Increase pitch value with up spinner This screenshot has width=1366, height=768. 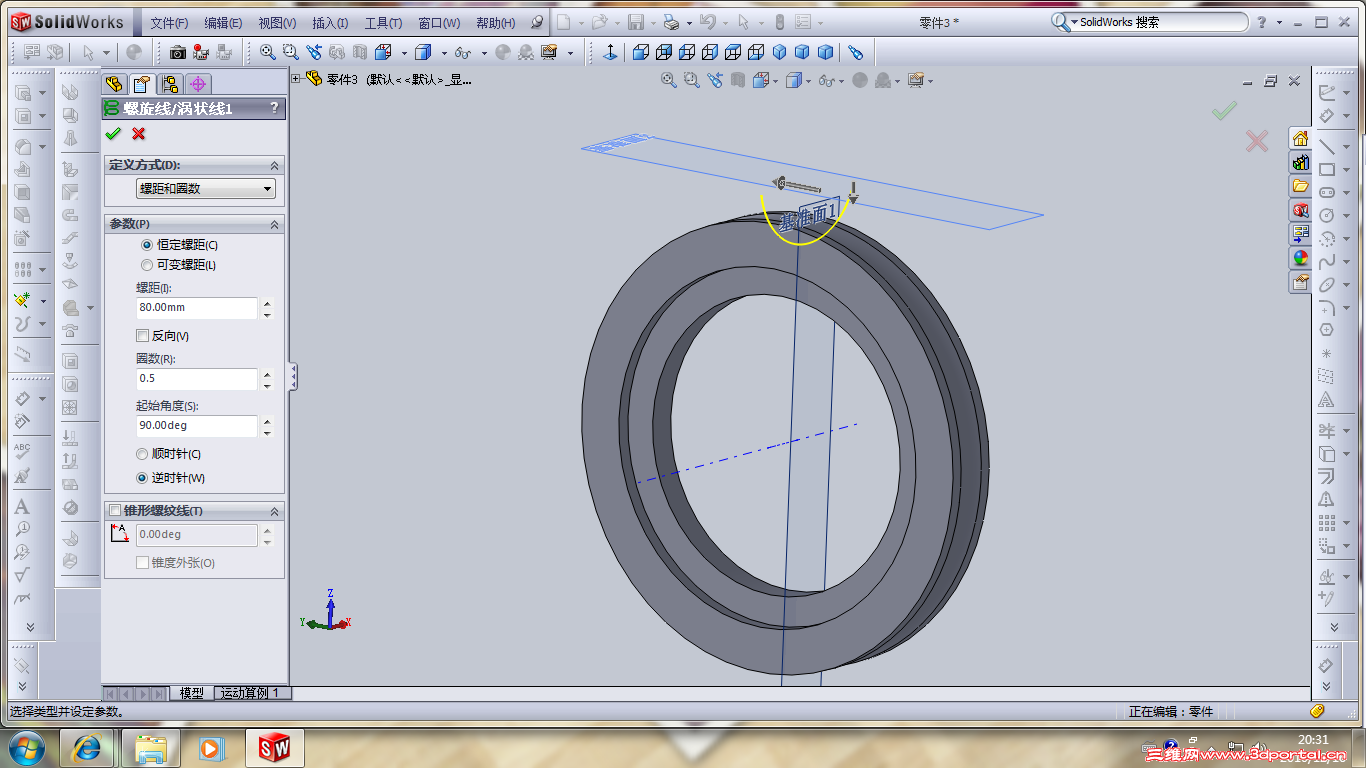coord(267,302)
